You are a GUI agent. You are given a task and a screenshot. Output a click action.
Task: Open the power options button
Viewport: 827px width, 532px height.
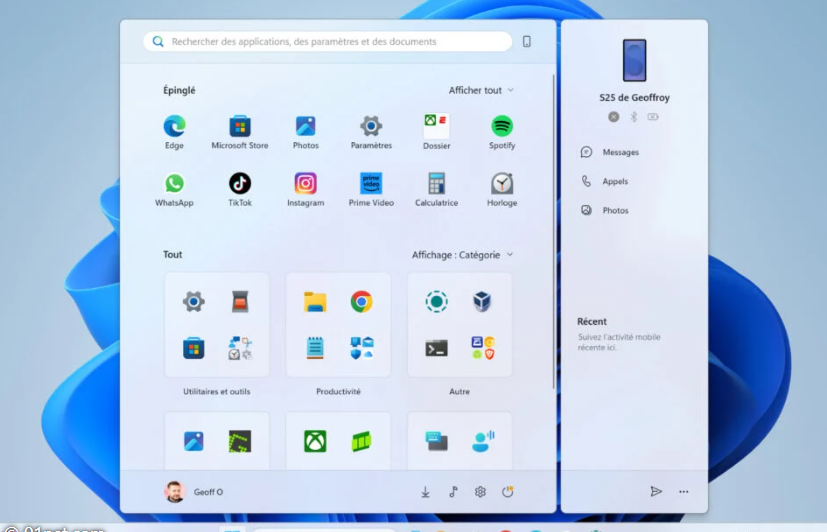(508, 492)
